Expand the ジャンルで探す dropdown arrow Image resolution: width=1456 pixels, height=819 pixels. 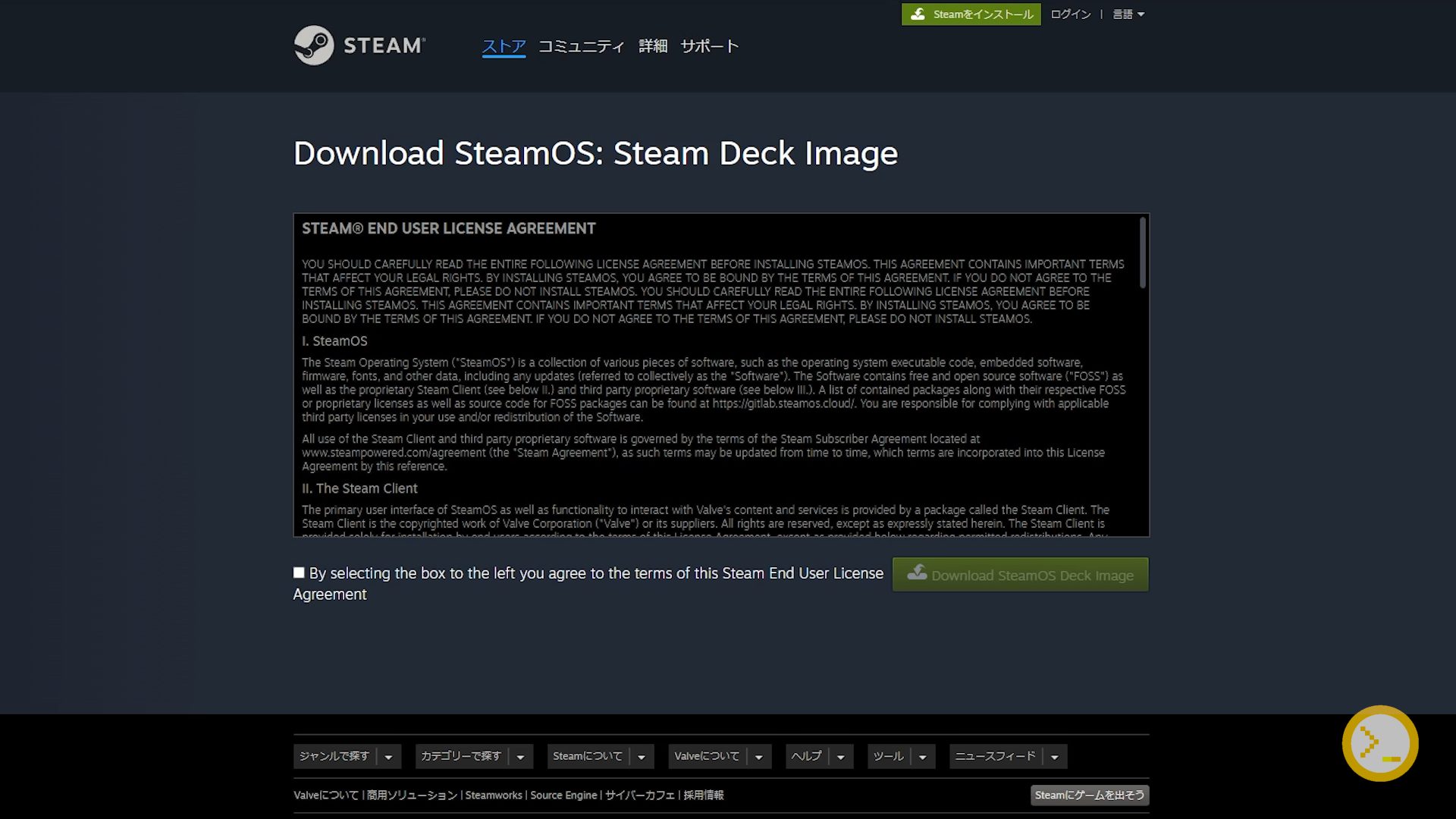pyautogui.click(x=388, y=757)
